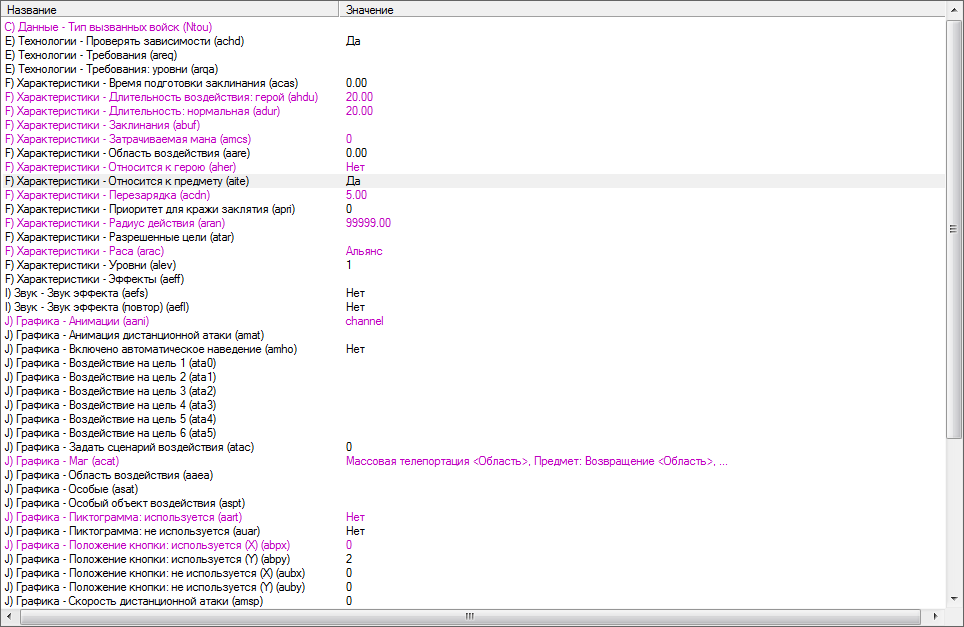The width and height of the screenshot is (964, 627).
Task: Click the vertical scrollbar up arrow
Action: tap(954, 10)
